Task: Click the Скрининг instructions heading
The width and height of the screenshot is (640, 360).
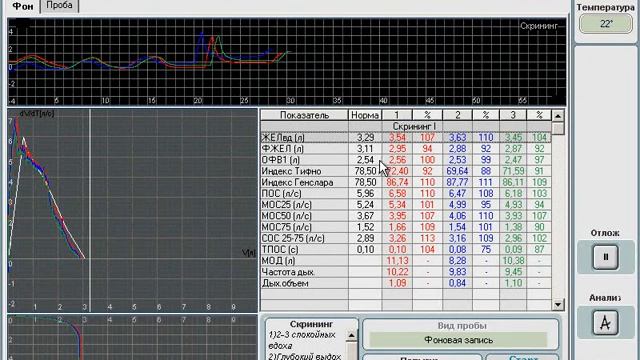Action: click(311, 324)
